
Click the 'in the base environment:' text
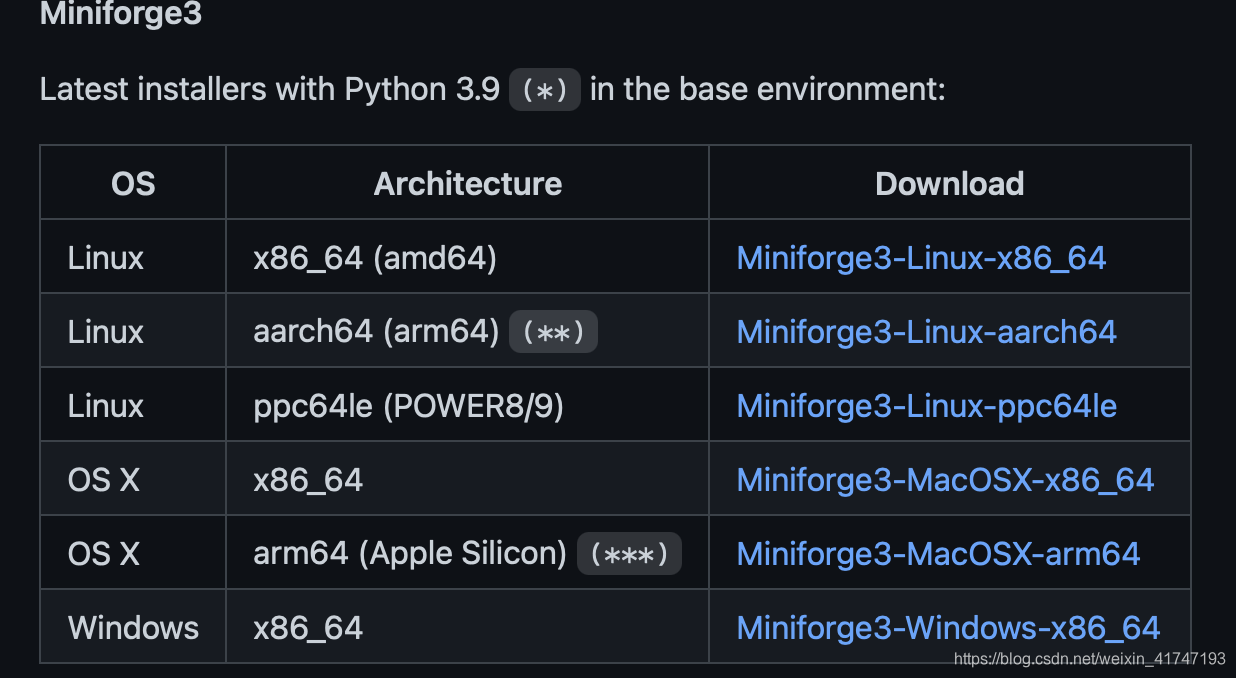(x=768, y=90)
